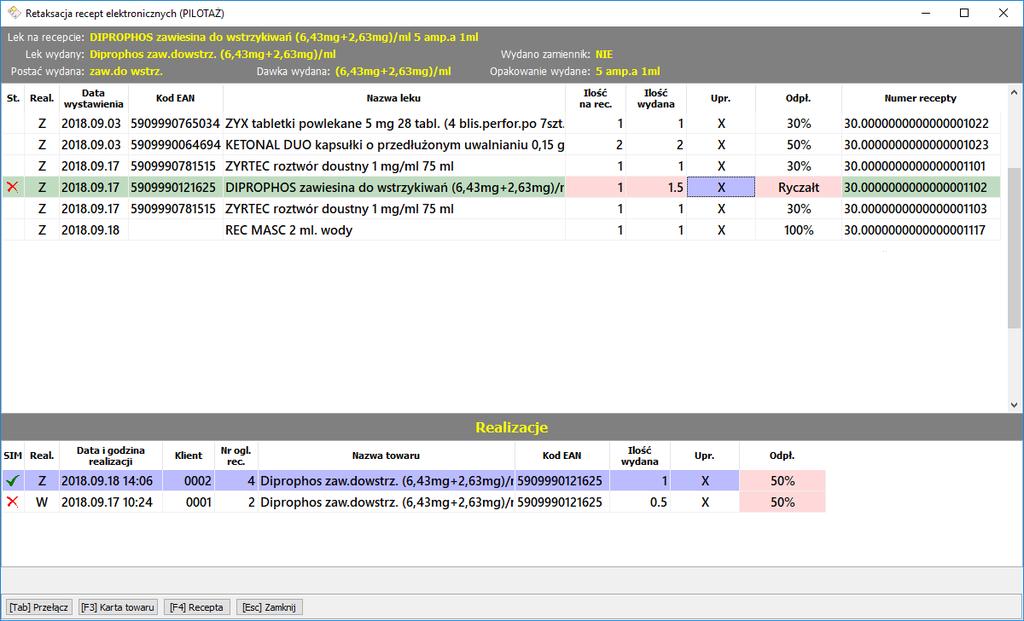Click the Ilość wydana header in the top table
Image resolution: width=1024 pixels, height=621 pixels.
[656, 99]
